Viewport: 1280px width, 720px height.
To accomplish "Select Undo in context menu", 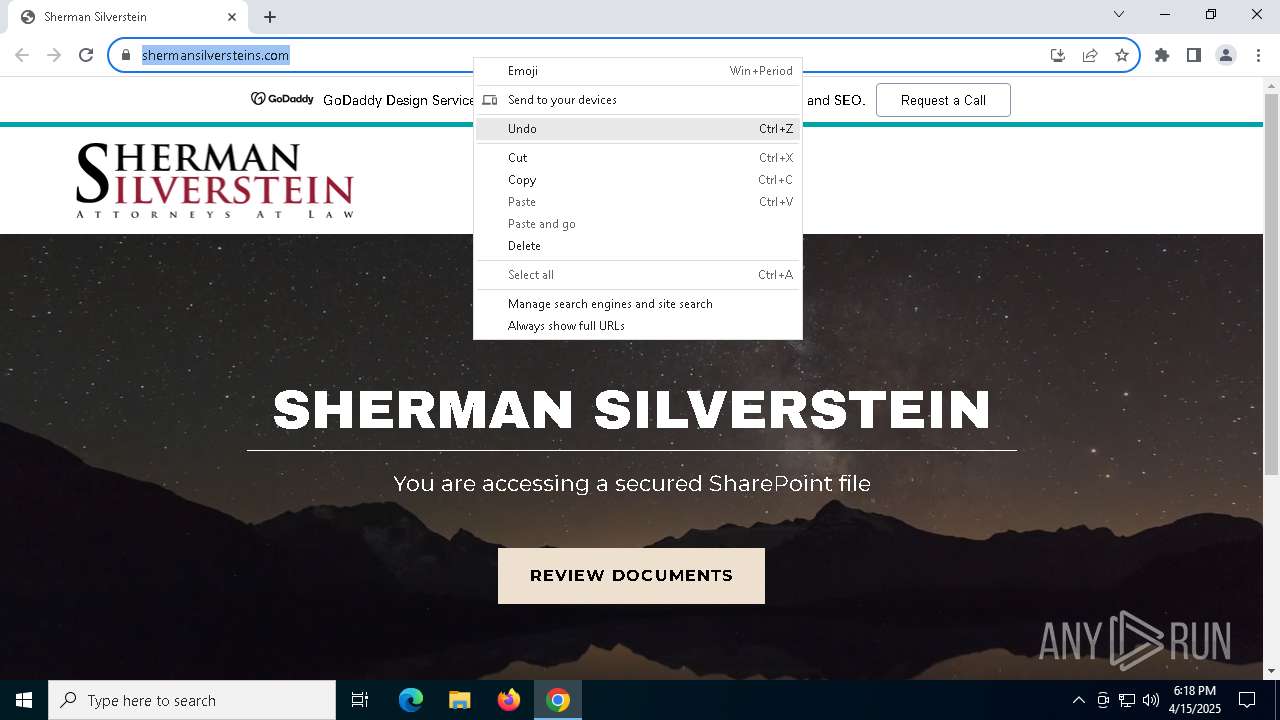I will (x=638, y=129).
